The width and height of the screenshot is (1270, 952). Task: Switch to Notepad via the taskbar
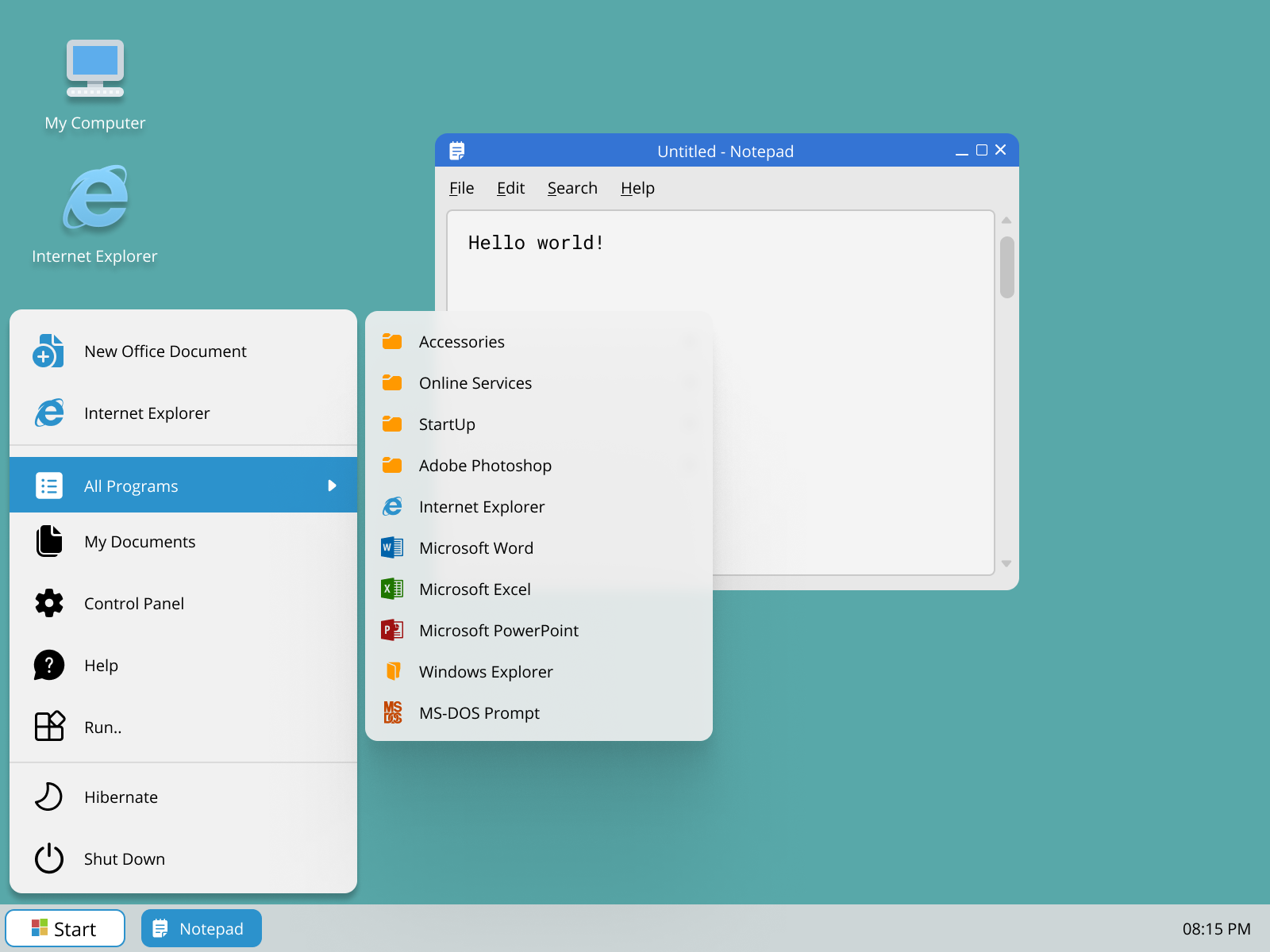(x=201, y=927)
